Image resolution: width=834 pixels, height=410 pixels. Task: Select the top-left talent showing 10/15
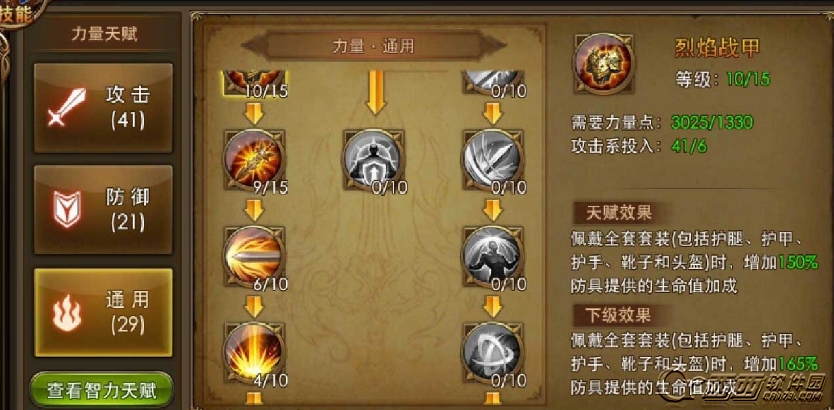[254, 82]
